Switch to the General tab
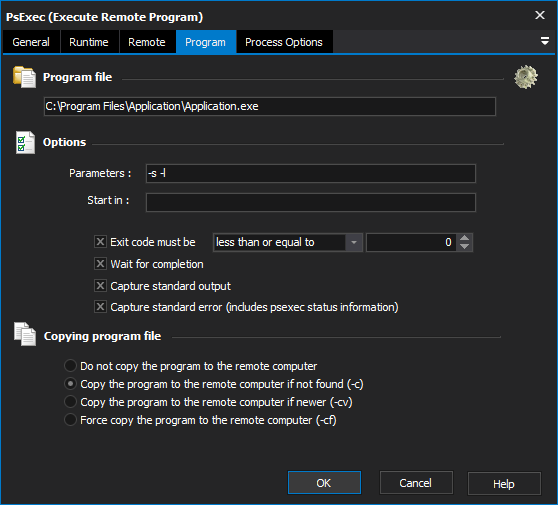This screenshot has height=505, width=558. coord(31,42)
